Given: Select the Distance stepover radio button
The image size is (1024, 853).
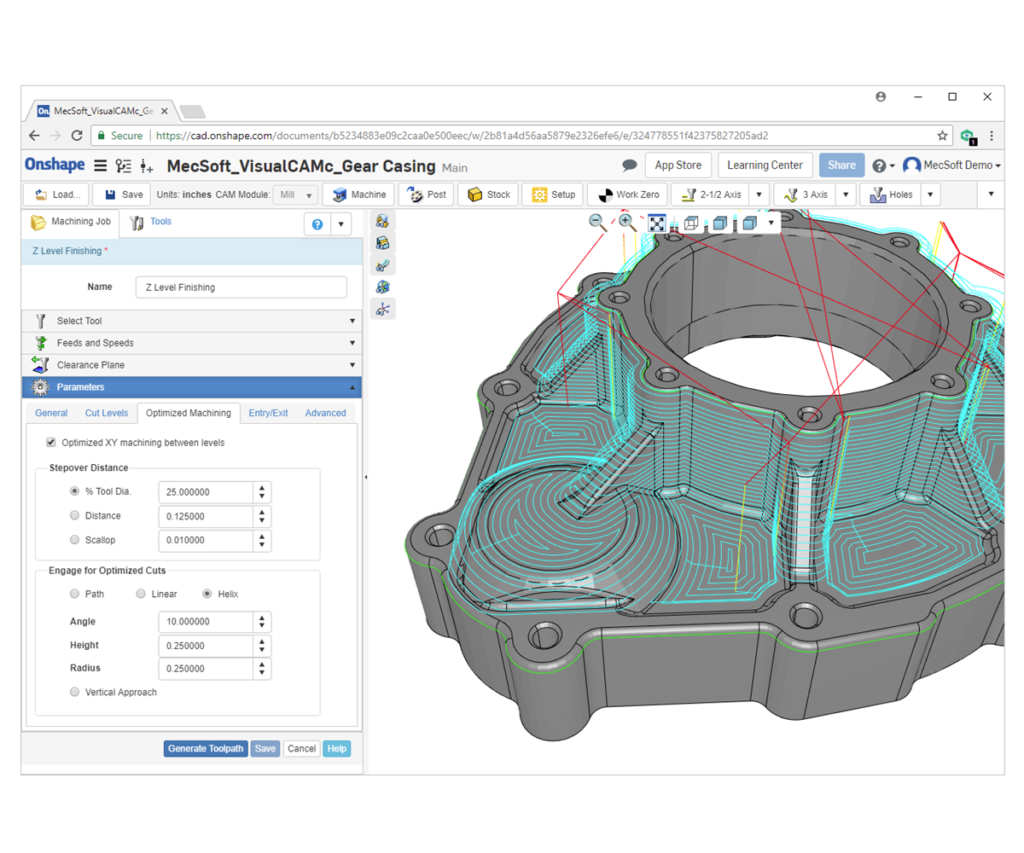Looking at the screenshot, I should point(74,515).
